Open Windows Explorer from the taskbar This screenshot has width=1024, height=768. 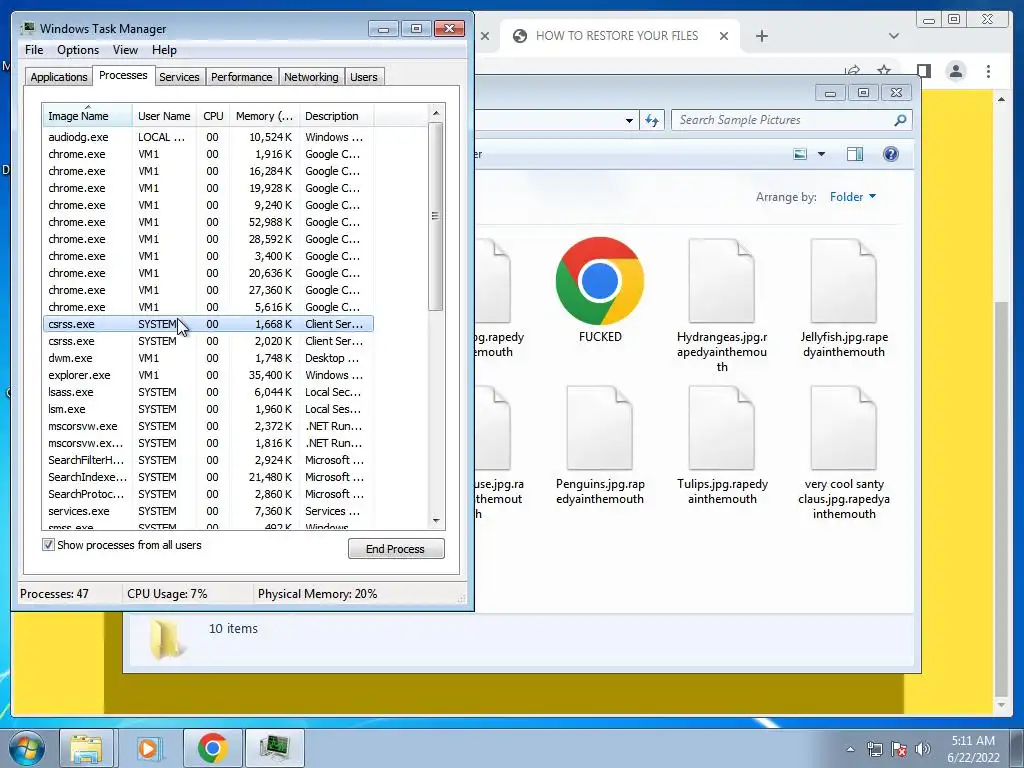(x=86, y=748)
